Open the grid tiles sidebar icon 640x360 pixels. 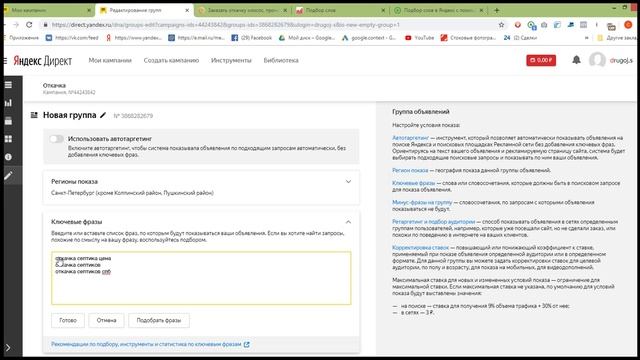8,139
